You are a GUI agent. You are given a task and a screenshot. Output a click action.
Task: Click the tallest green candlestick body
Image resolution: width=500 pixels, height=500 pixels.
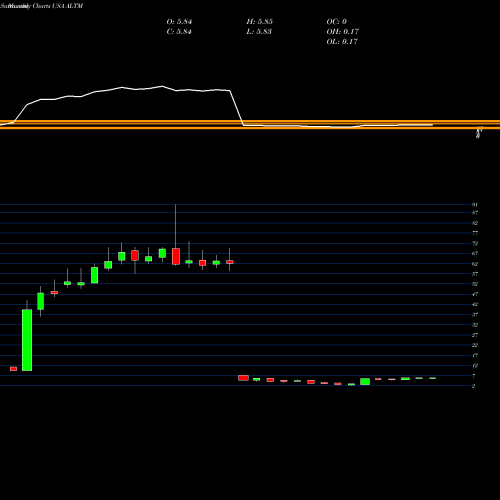tap(27, 340)
